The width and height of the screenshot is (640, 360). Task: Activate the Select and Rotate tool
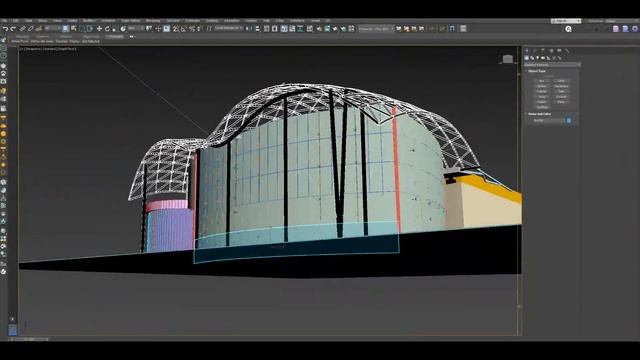[x=107, y=29]
